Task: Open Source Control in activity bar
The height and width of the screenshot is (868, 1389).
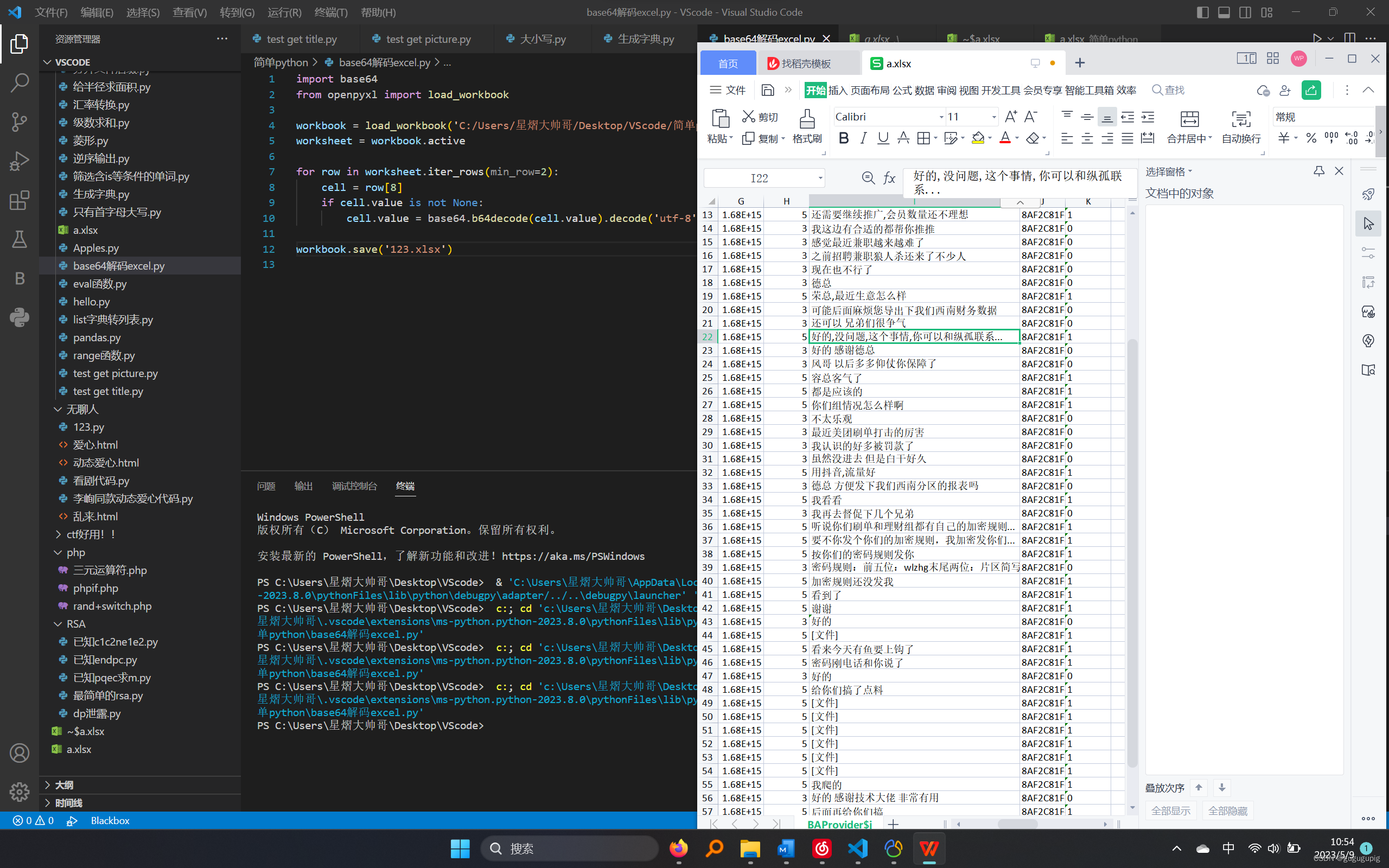Action: [20, 122]
